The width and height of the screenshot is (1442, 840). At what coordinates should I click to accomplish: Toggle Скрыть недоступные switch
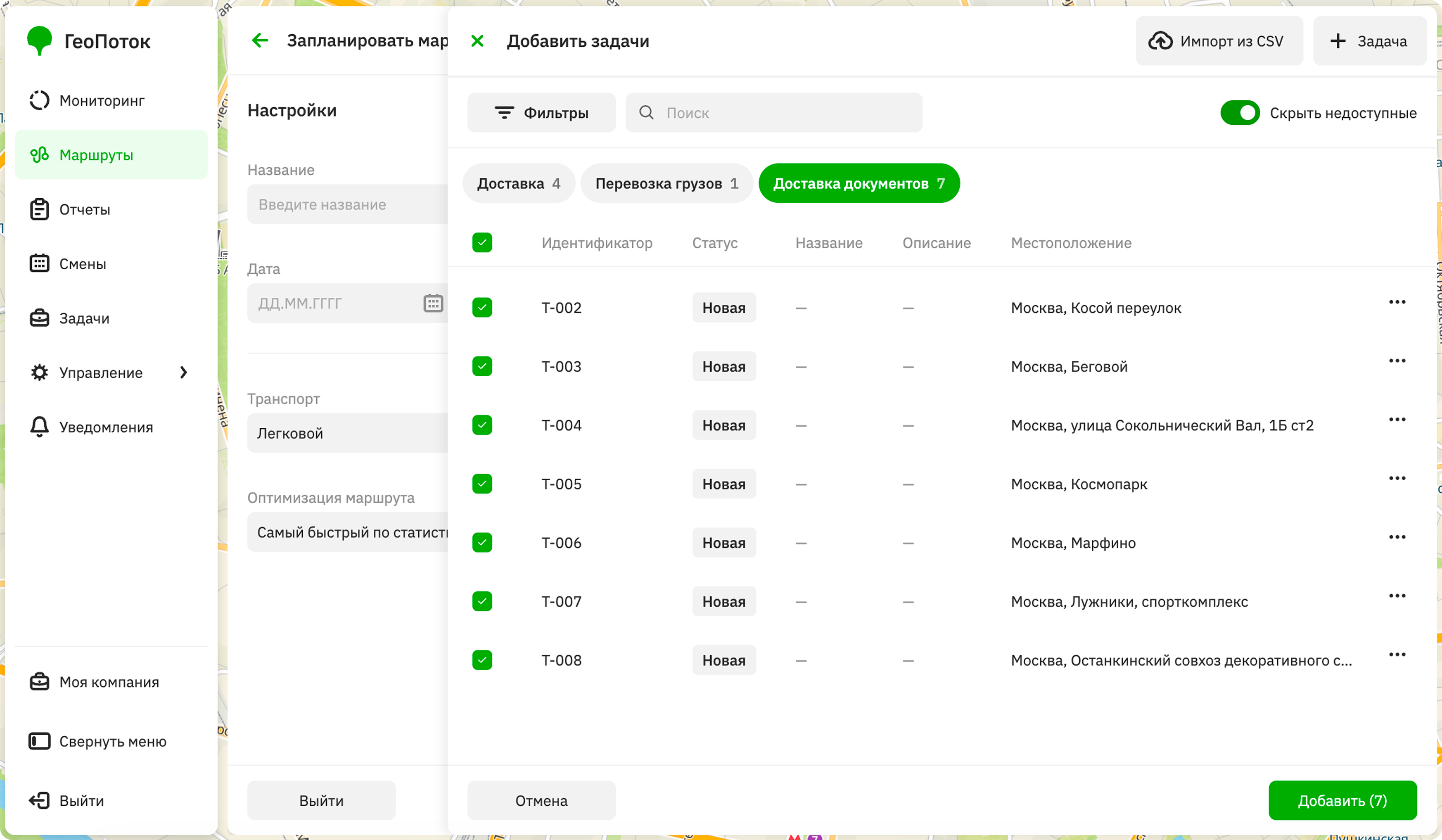(1239, 113)
